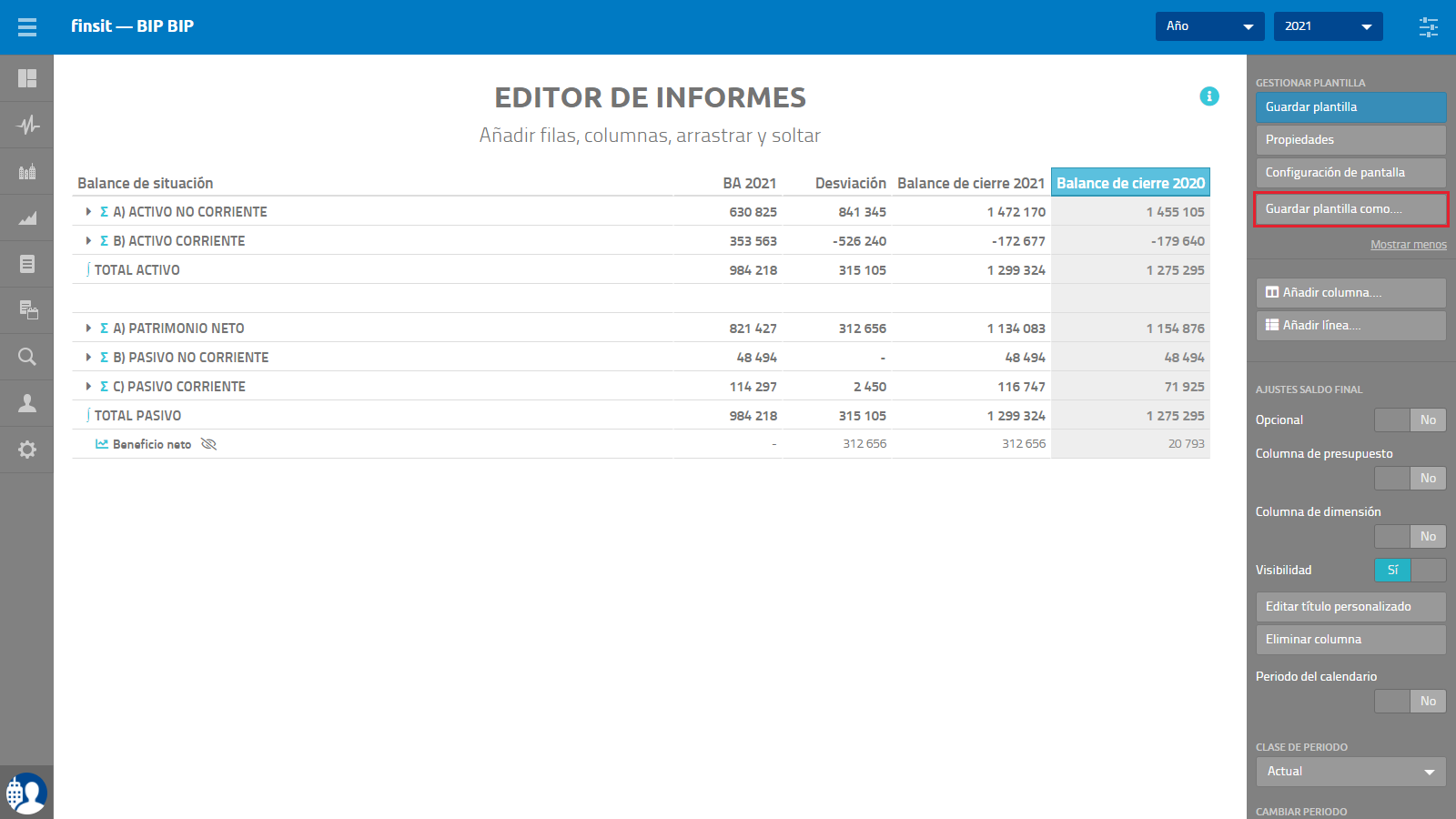Open the reports document sidebar icon
This screenshot has width=1456, height=819.
[27, 264]
